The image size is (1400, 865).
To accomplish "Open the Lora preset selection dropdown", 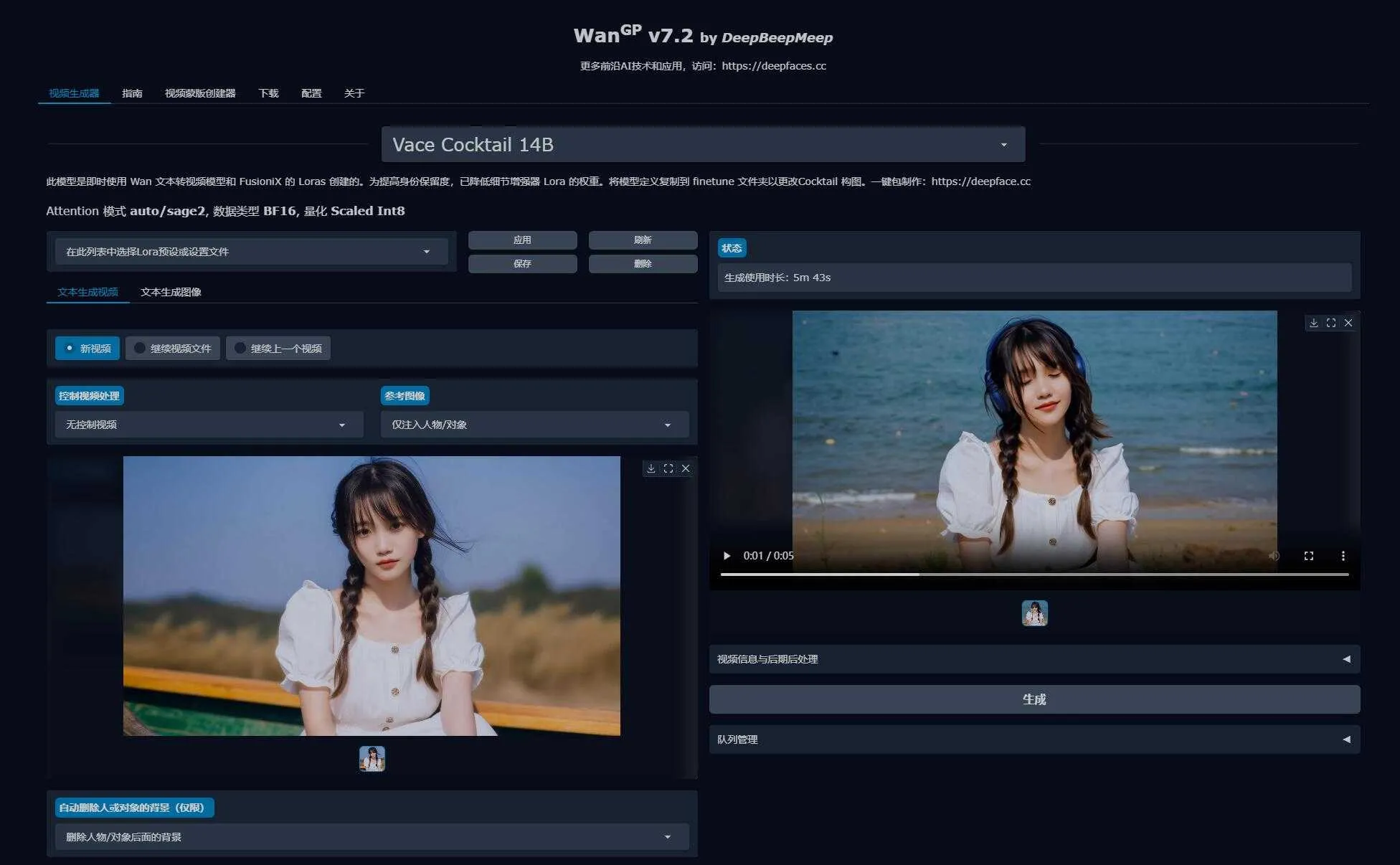I will [x=252, y=252].
